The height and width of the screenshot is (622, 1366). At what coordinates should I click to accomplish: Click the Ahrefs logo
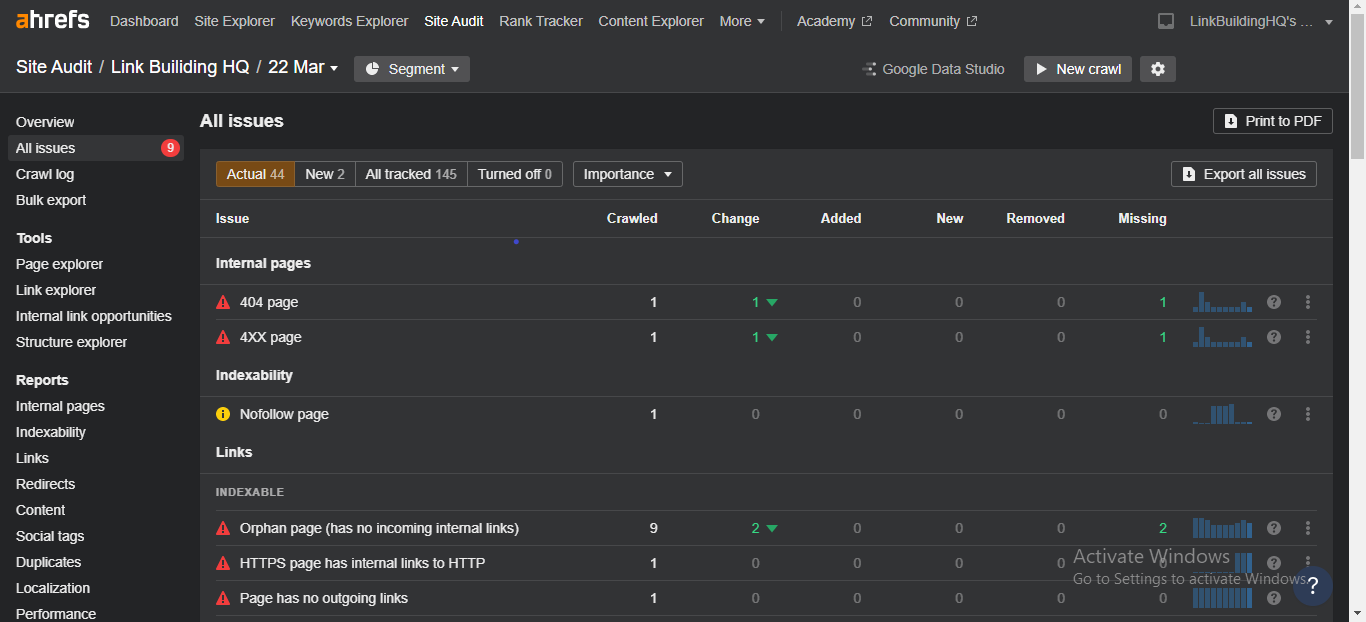52,20
